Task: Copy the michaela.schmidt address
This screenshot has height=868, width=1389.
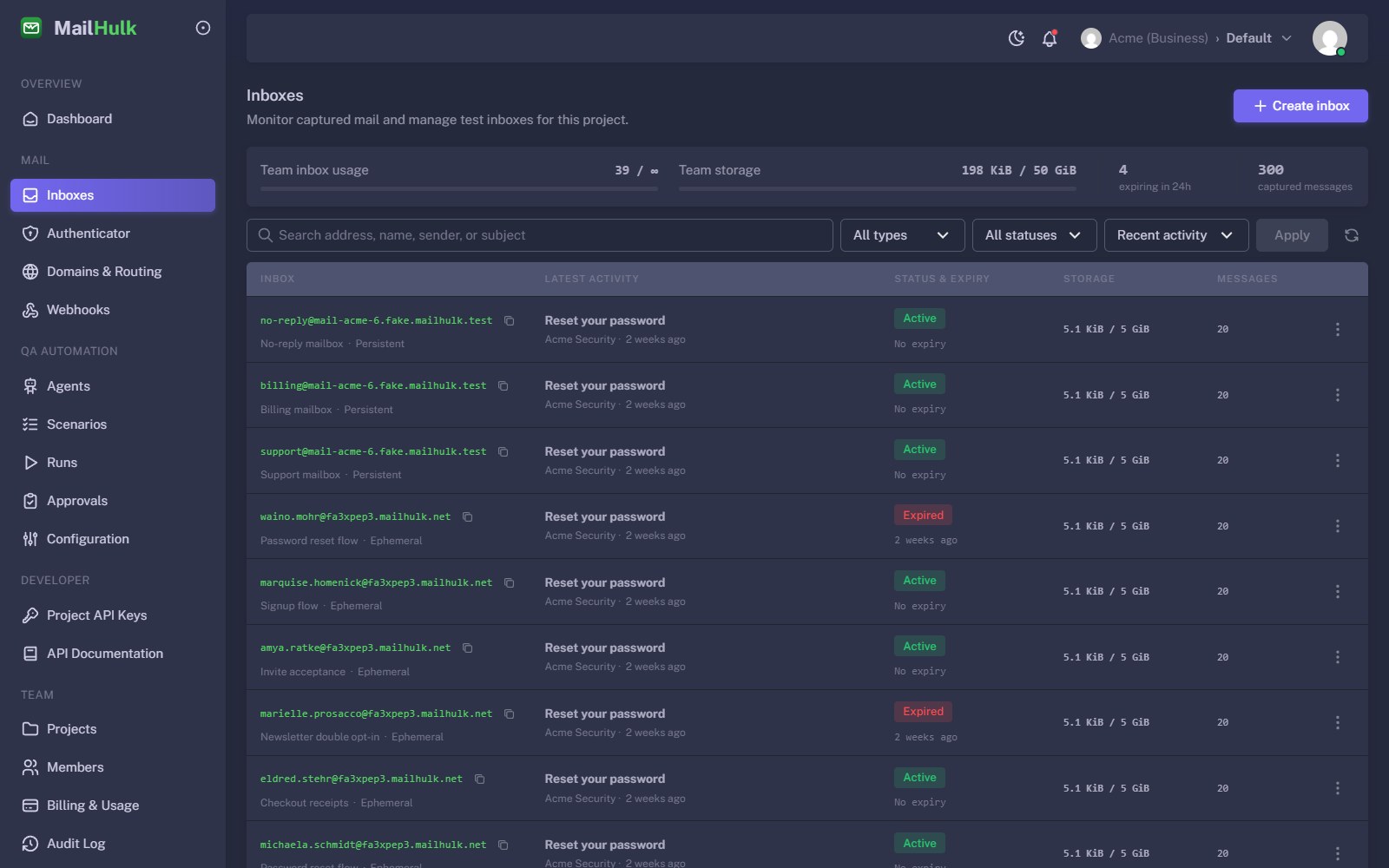Action: (x=504, y=845)
